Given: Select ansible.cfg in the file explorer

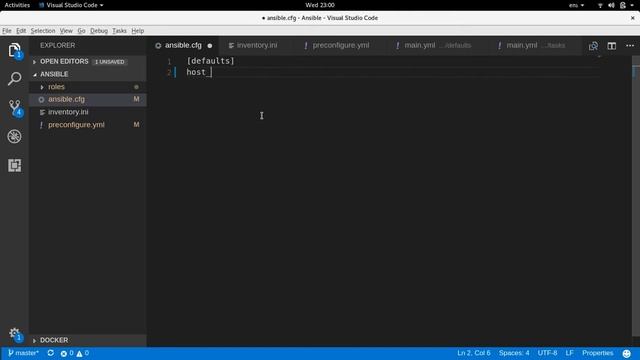Looking at the screenshot, I should 88,100.
